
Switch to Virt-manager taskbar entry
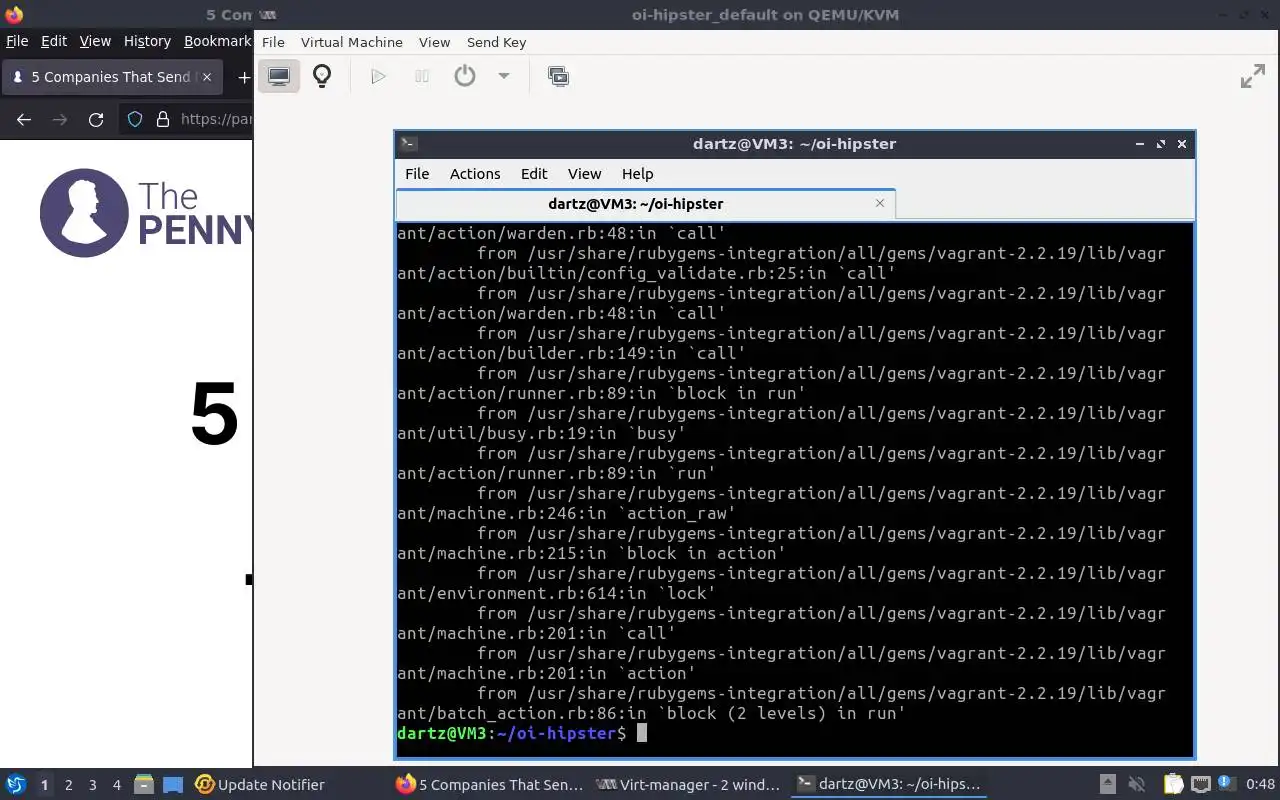[x=688, y=785]
